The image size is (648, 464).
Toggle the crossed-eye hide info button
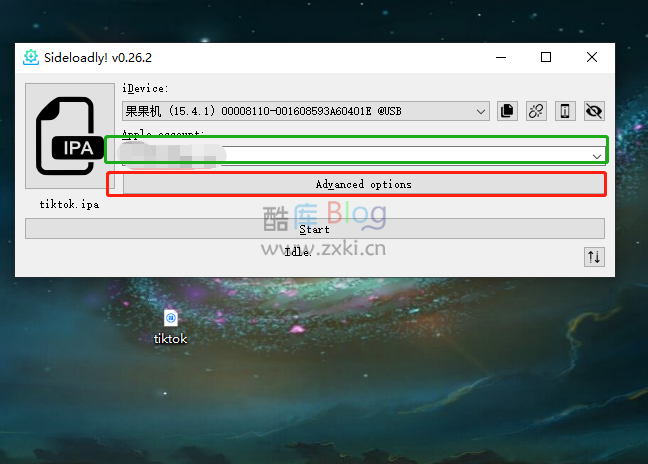(594, 111)
